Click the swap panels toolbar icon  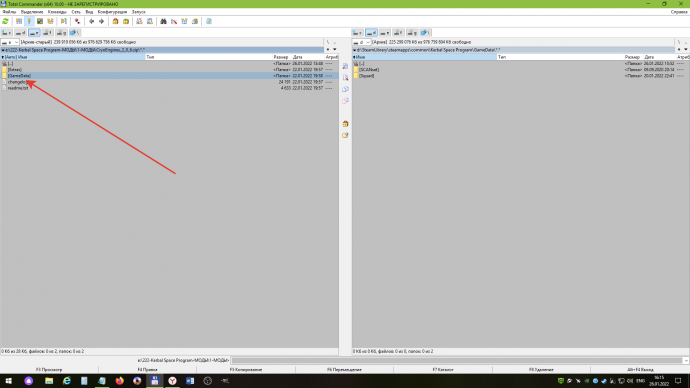click(x=64, y=21)
